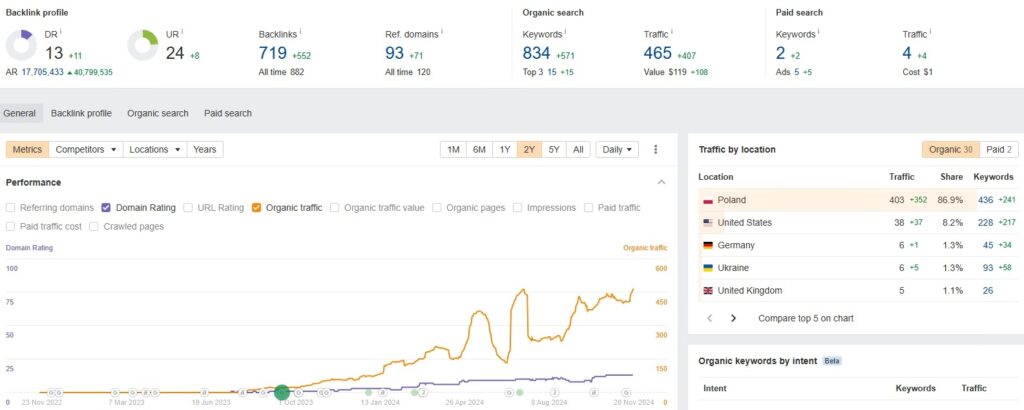Open Backlinks count 719
Image resolution: width=1024 pixels, height=410 pixels.
[273, 53]
